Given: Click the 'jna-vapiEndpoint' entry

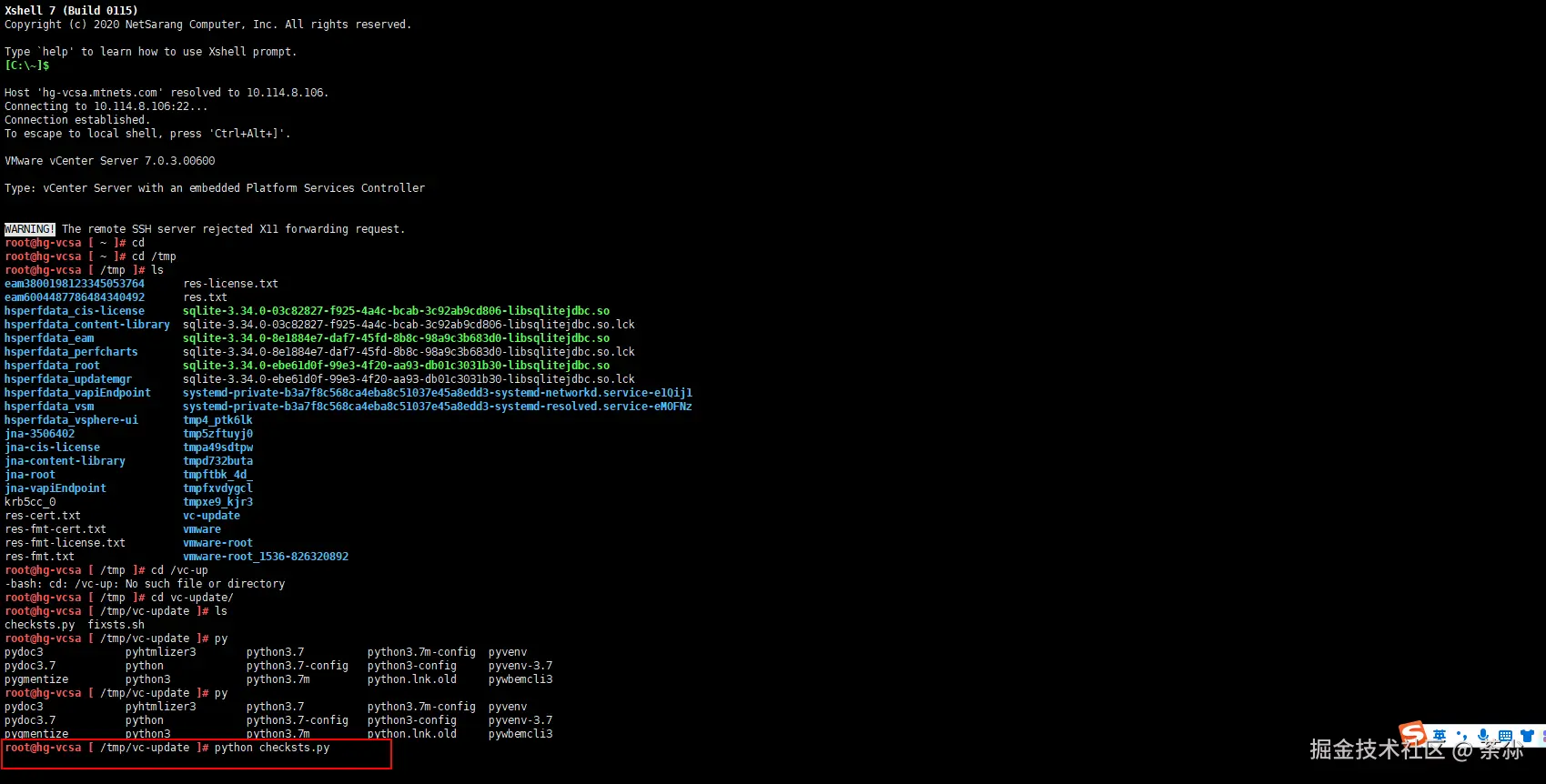Looking at the screenshot, I should pos(56,488).
